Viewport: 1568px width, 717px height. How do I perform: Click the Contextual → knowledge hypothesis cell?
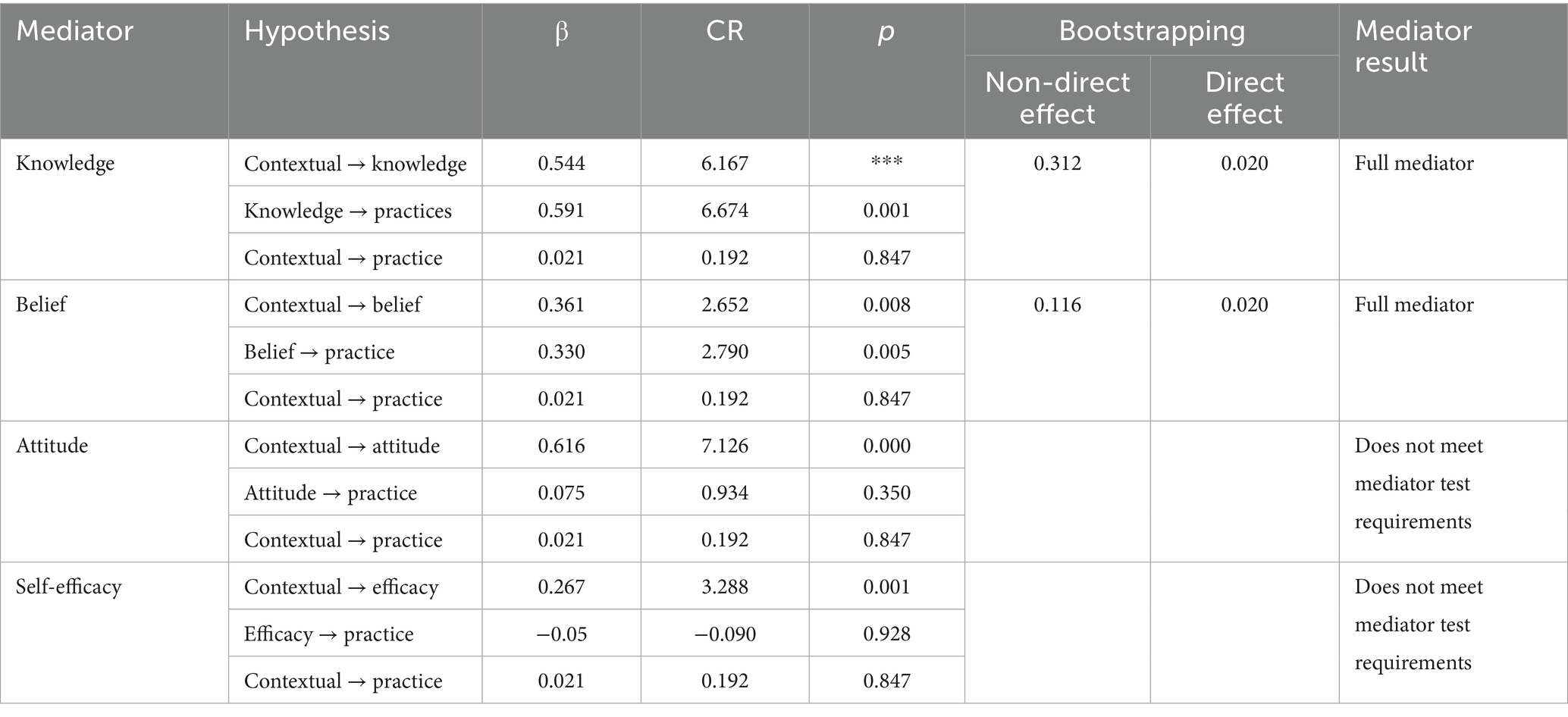point(355,164)
